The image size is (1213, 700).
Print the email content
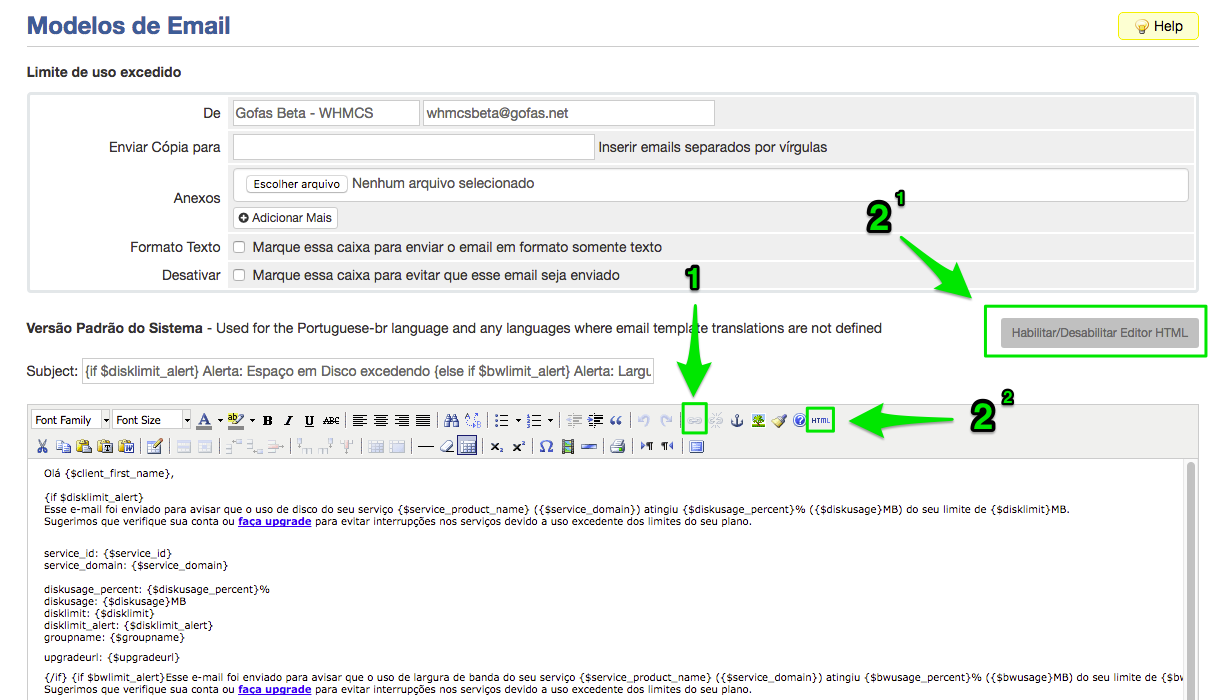click(618, 447)
